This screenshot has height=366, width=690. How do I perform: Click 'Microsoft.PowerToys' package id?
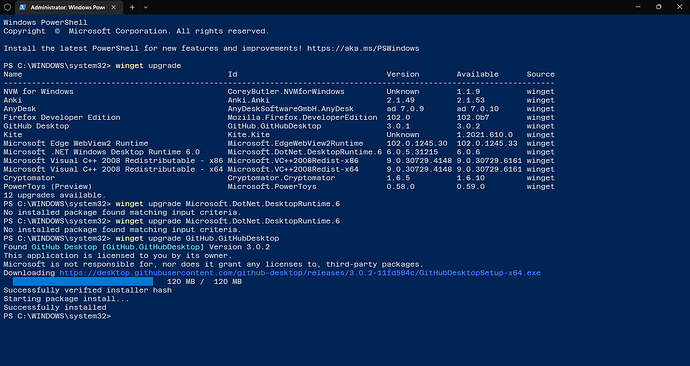[272, 187]
